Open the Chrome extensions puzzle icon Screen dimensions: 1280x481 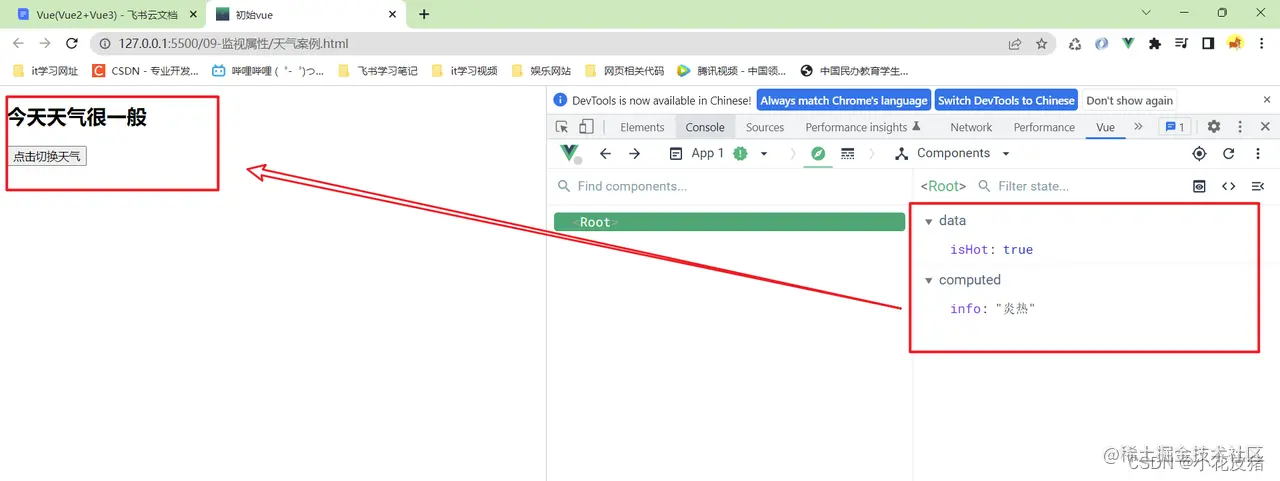click(1155, 44)
